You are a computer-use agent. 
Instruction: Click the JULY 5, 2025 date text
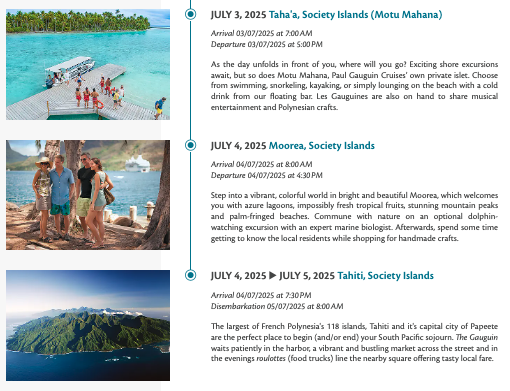[307, 276]
